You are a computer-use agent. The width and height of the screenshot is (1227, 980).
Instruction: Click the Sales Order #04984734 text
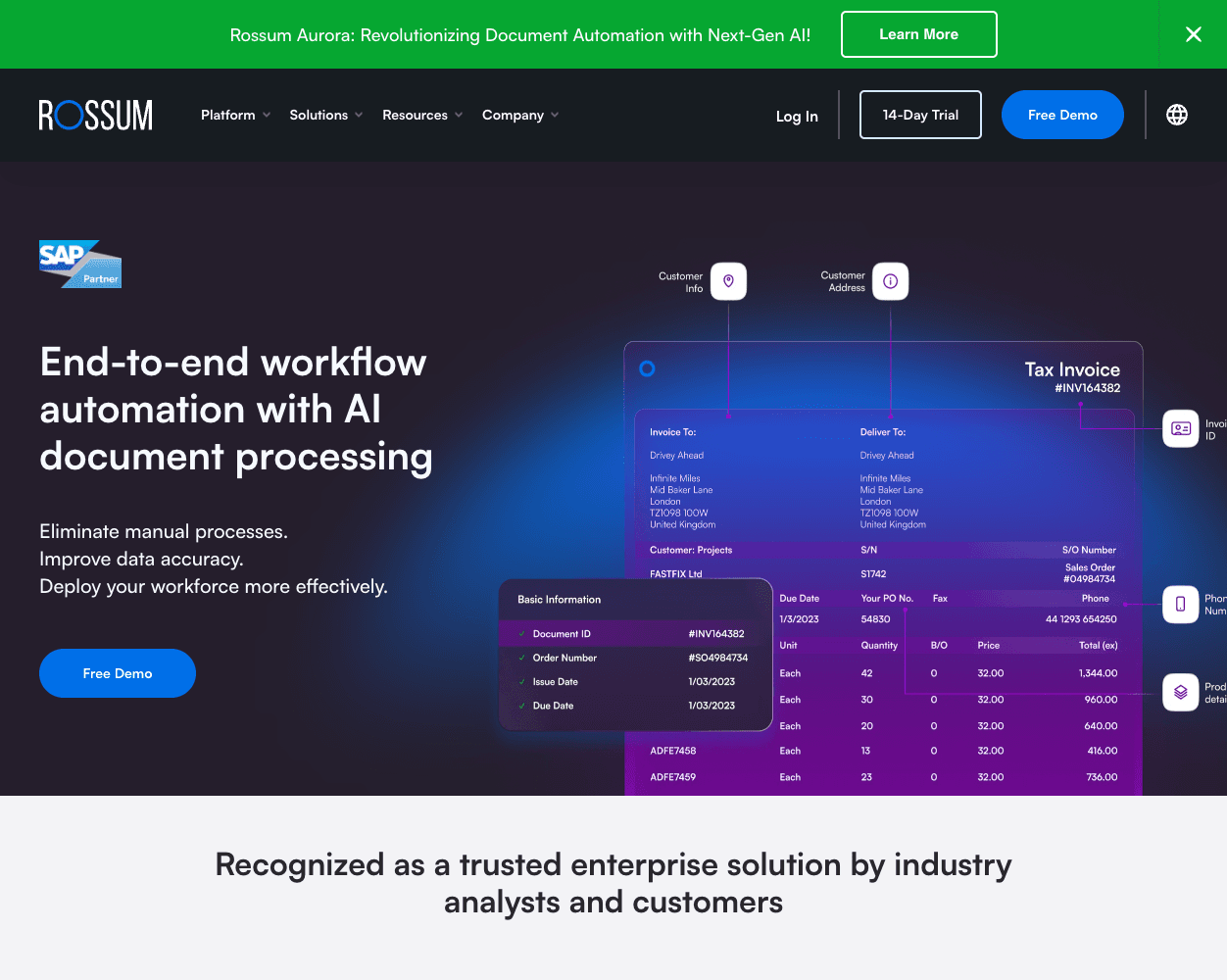(x=1090, y=573)
